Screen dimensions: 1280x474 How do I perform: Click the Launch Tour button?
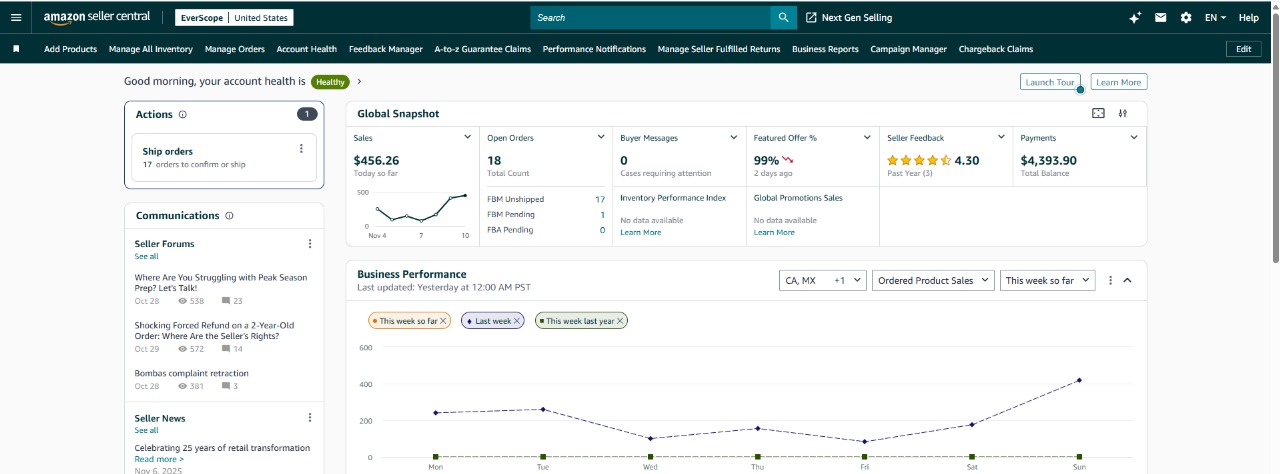[1049, 82]
